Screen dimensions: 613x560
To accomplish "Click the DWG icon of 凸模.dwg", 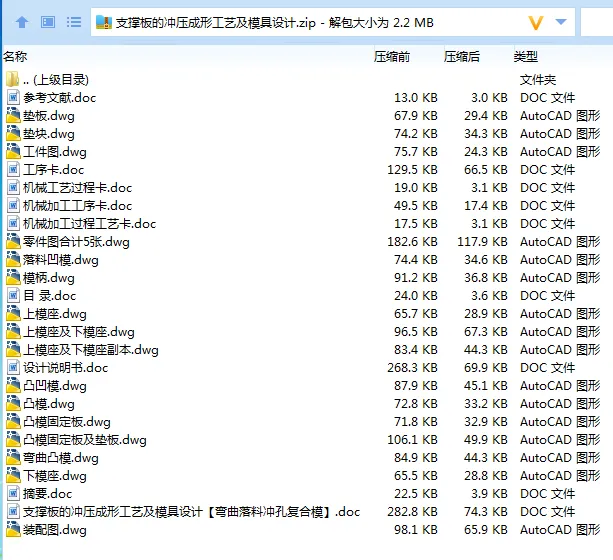I will click(x=13, y=404).
